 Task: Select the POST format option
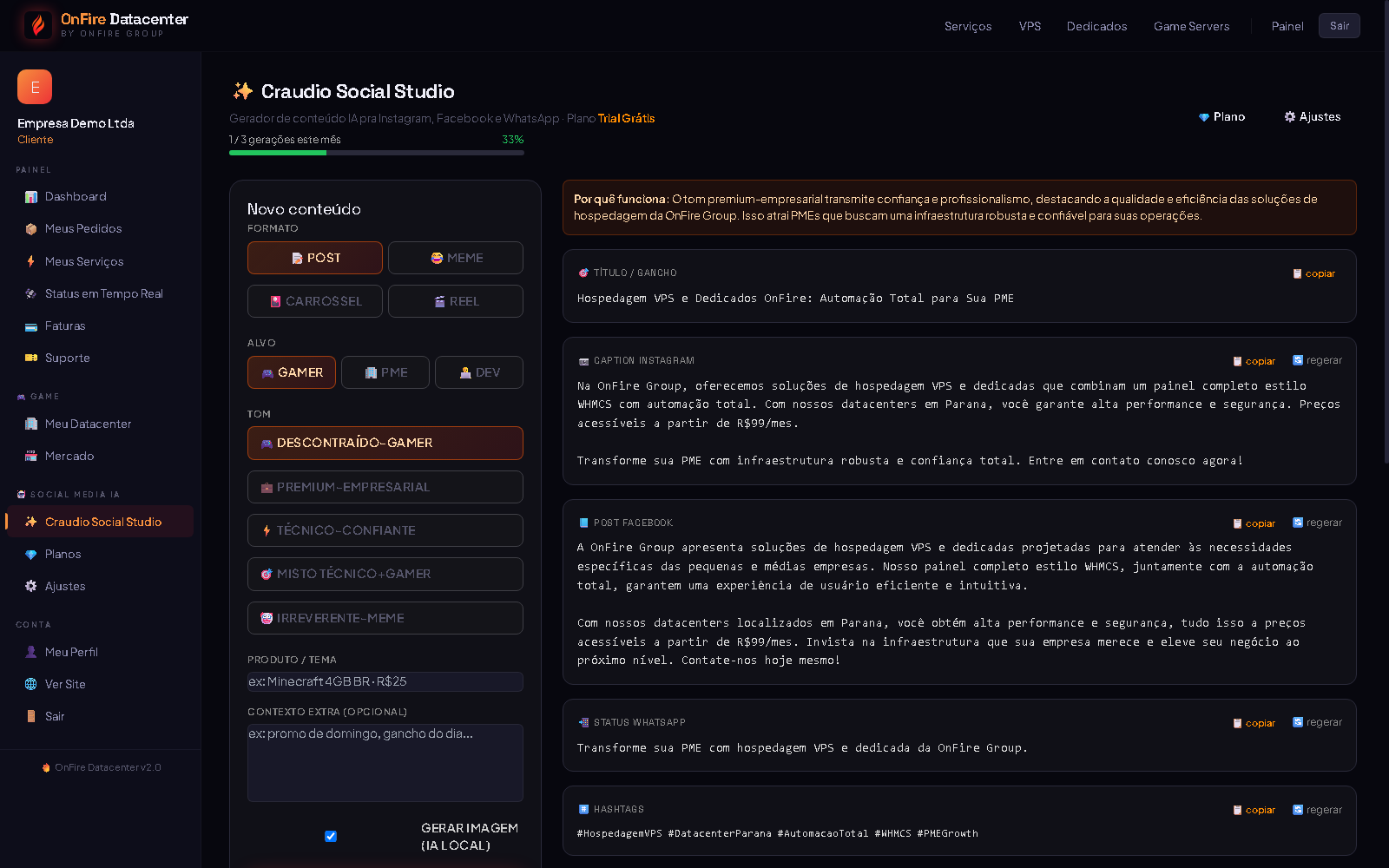pos(315,258)
